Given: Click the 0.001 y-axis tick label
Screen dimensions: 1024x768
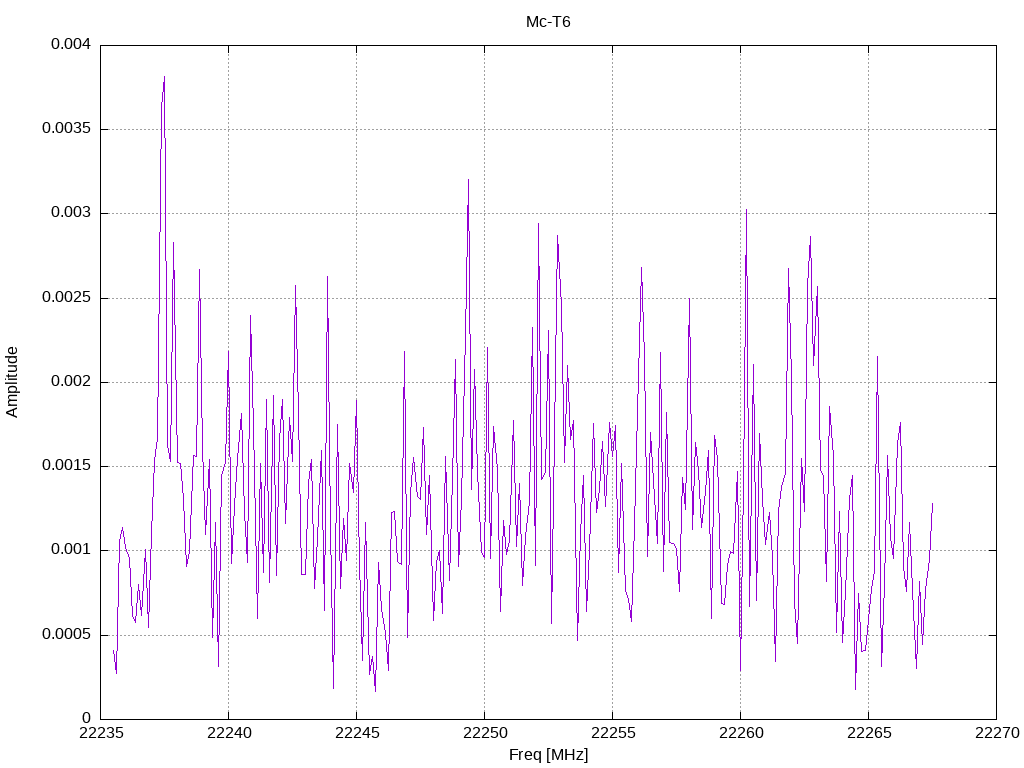Looking at the screenshot, I should click(71, 550).
